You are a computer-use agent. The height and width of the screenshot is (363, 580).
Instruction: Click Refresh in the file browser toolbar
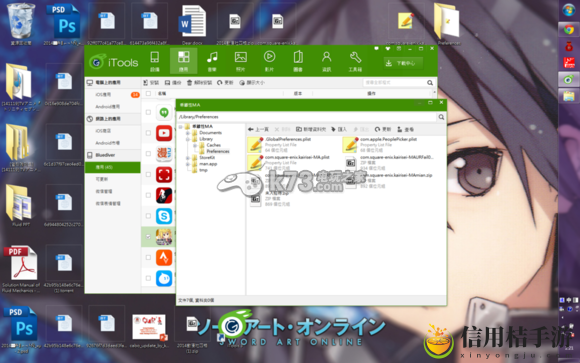coord(383,130)
